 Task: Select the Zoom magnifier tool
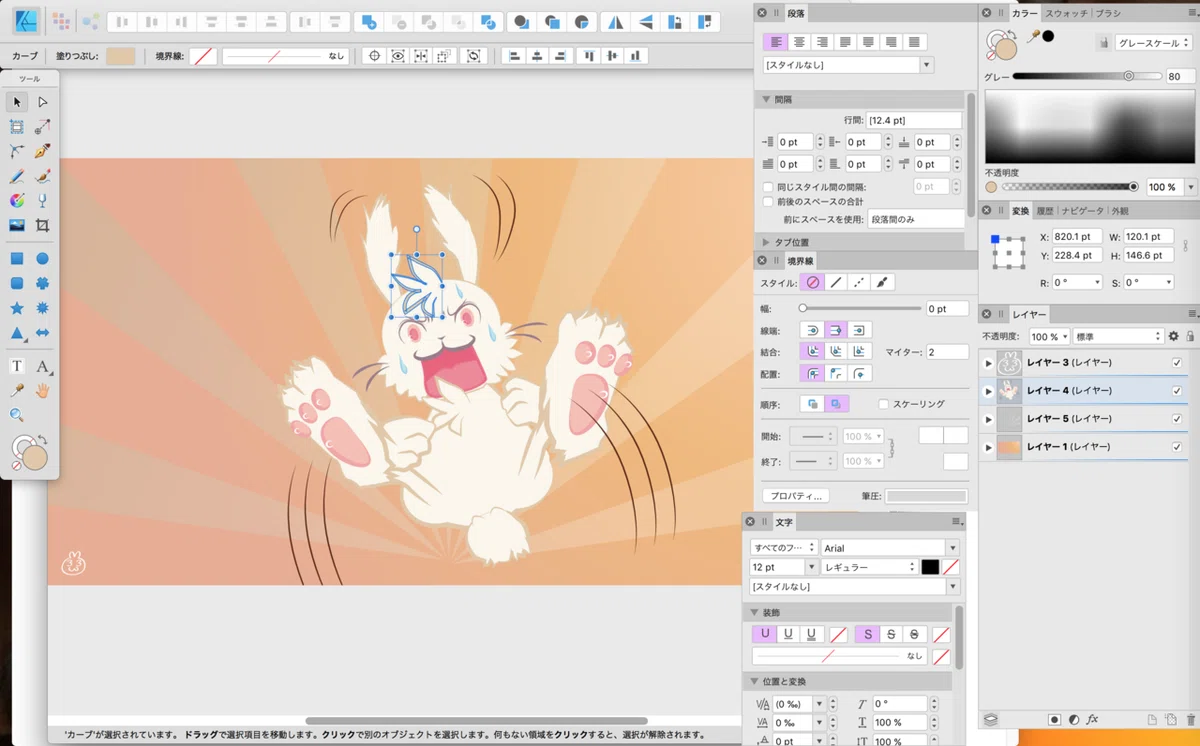pyautogui.click(x=17, y=415)
